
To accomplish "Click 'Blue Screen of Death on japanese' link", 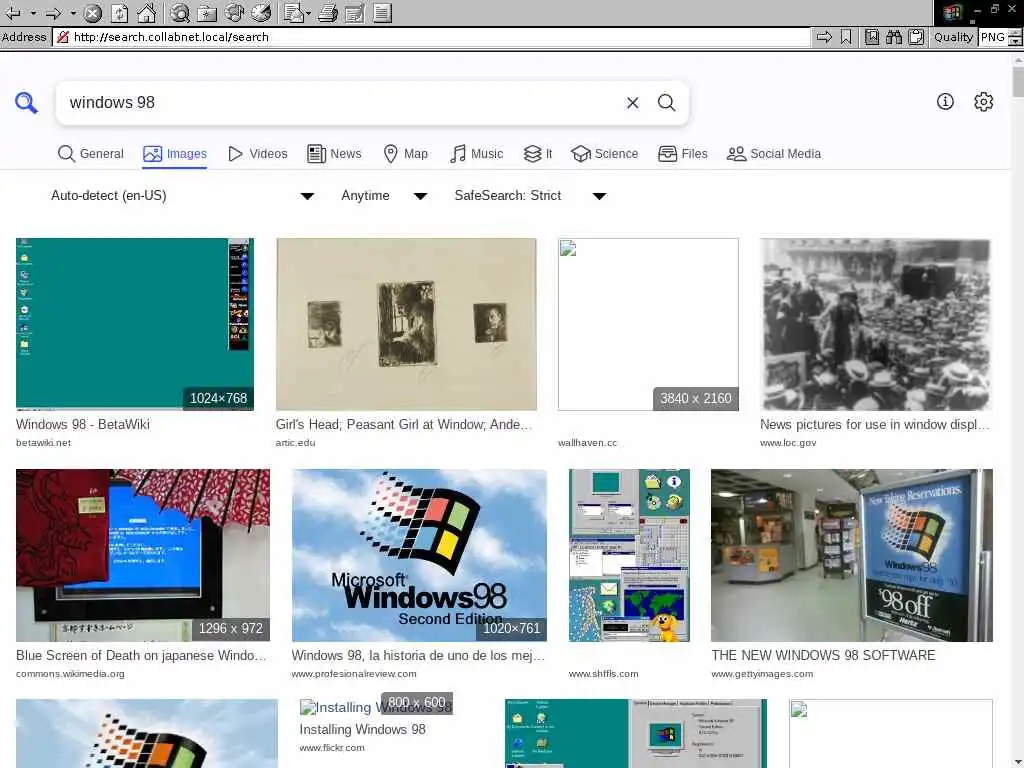I will (x=141, y=655).
